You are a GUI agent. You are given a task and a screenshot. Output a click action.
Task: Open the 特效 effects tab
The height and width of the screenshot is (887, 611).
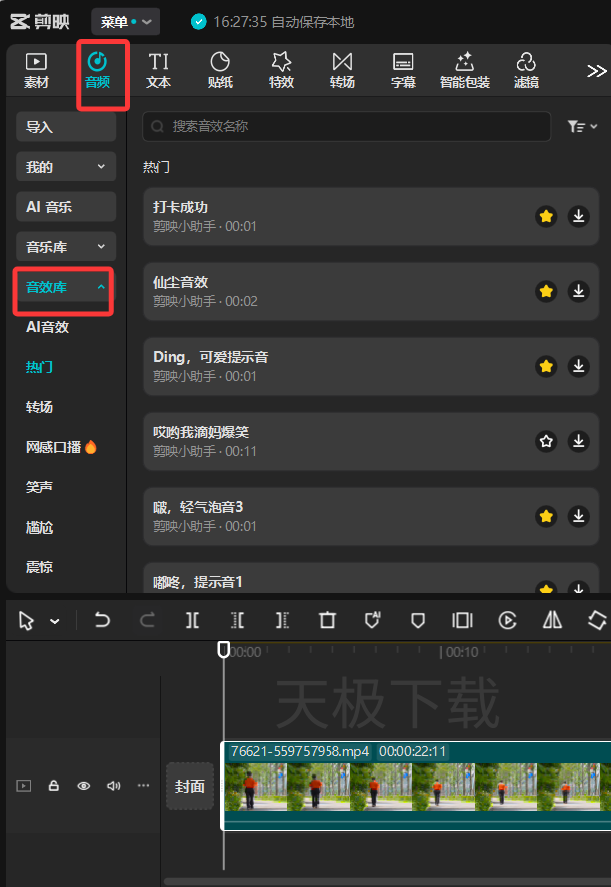point(281,70)
